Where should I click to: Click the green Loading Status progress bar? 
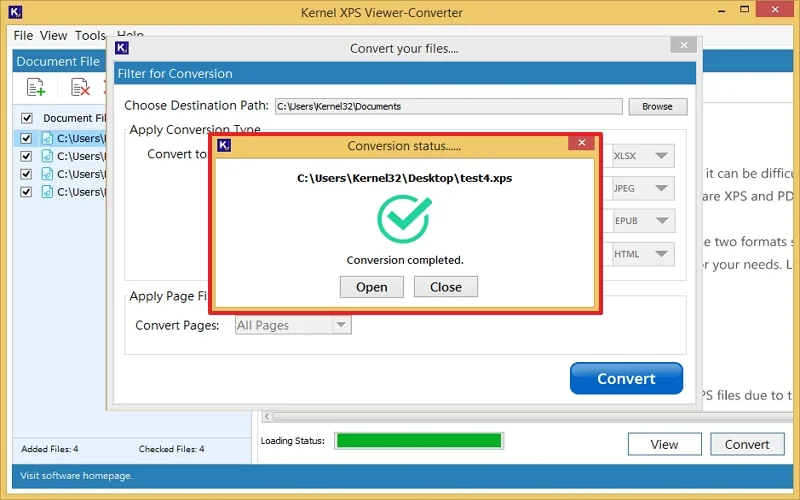coord(419,441)
